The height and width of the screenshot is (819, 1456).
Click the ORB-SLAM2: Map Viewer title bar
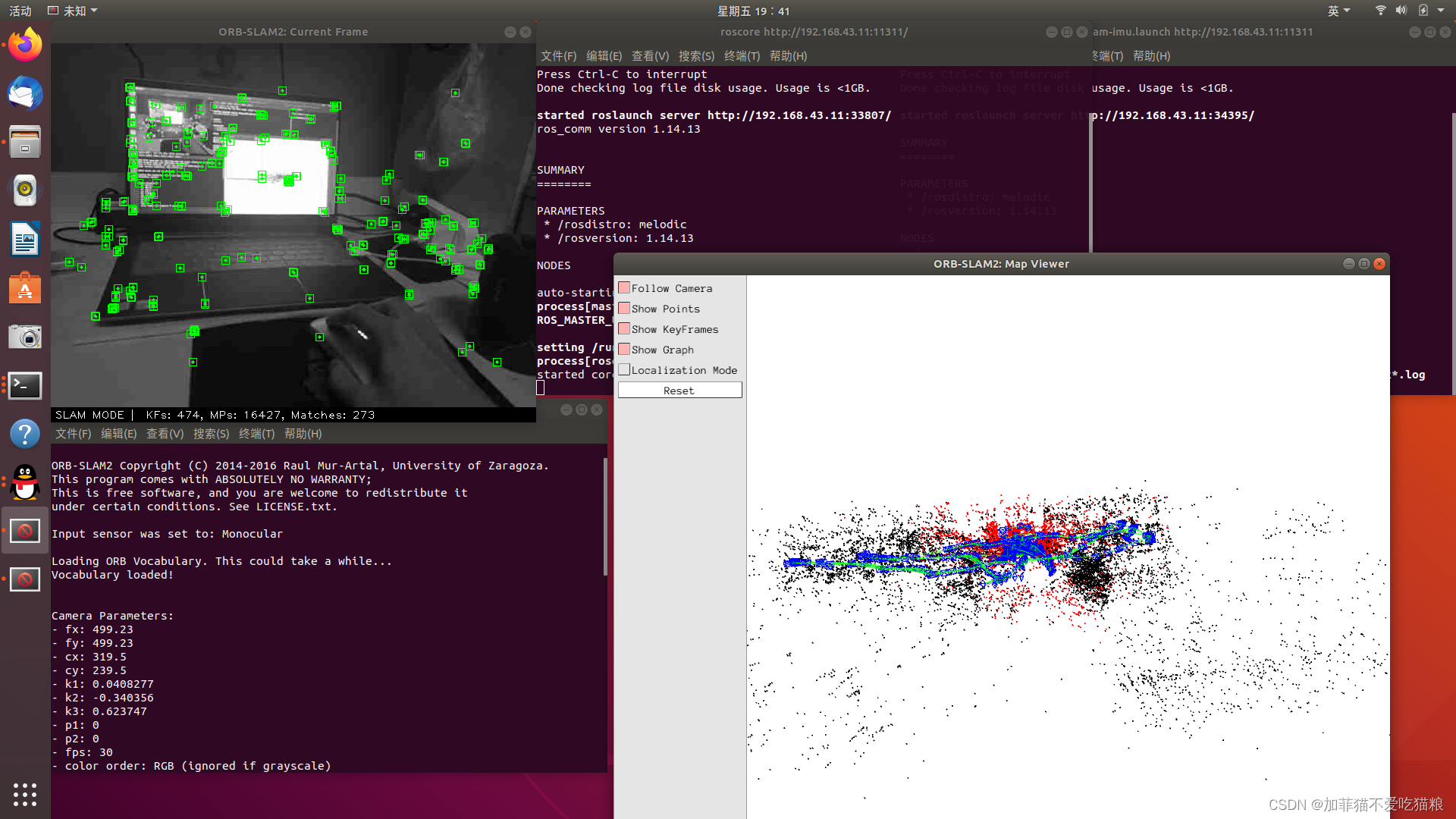coord(1001,264)
